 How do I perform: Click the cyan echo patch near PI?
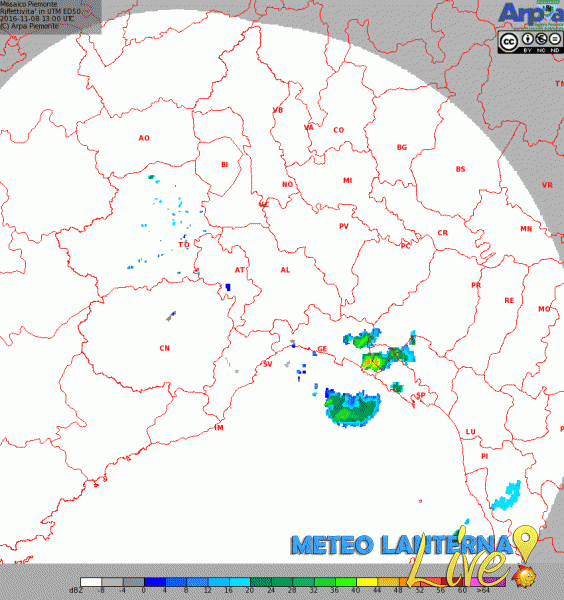[506, 496]
